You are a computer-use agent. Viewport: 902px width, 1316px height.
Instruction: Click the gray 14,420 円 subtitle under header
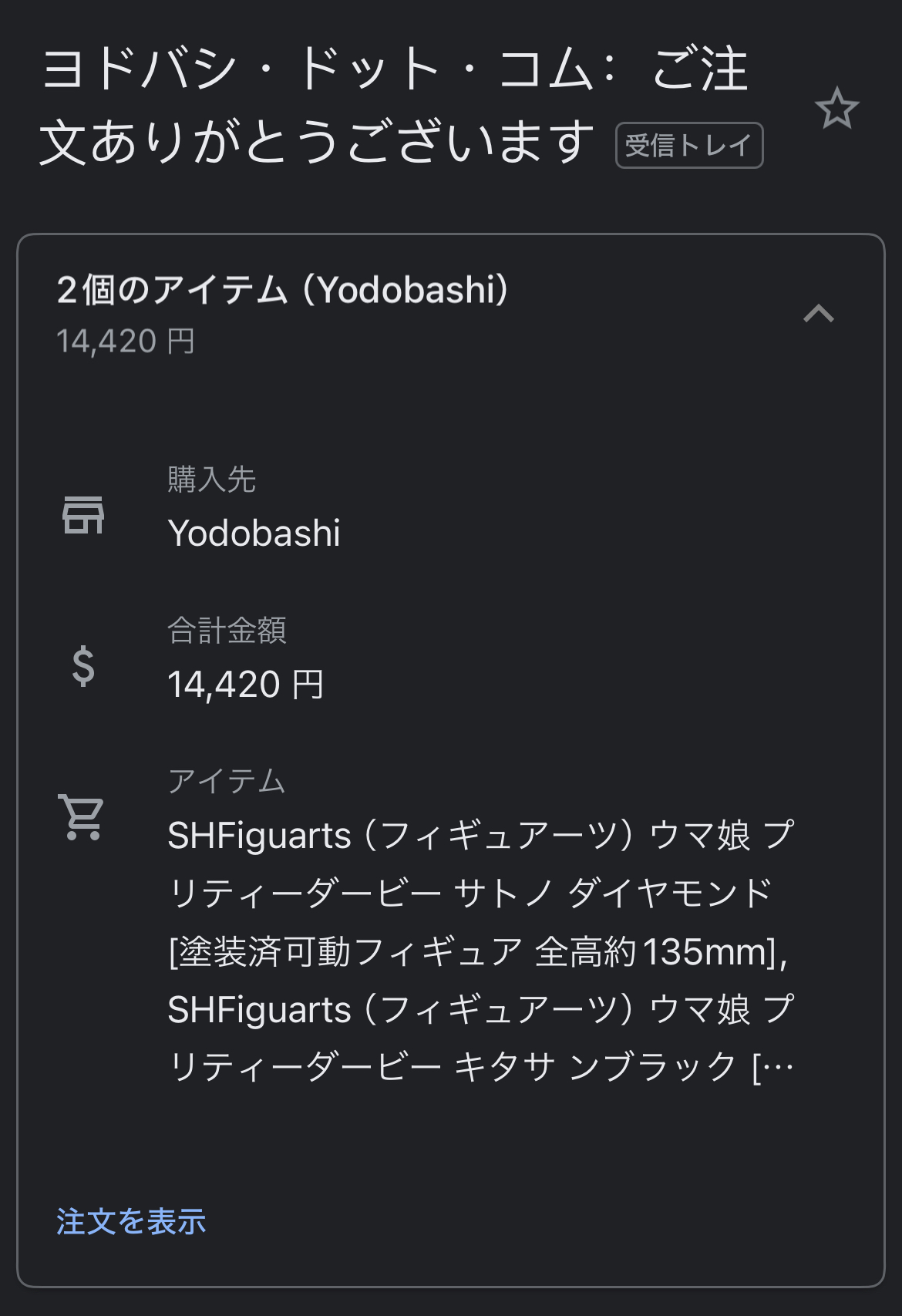[x=126, y=341]
